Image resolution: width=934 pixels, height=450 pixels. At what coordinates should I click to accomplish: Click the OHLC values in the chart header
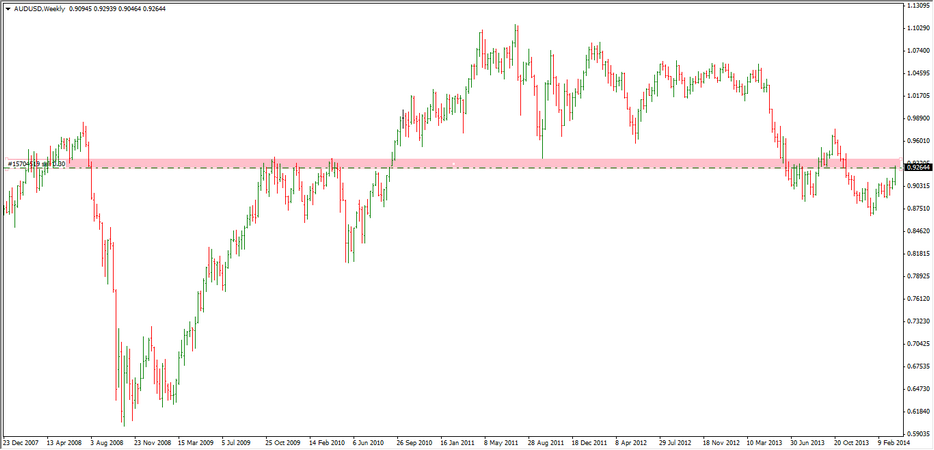119,9
